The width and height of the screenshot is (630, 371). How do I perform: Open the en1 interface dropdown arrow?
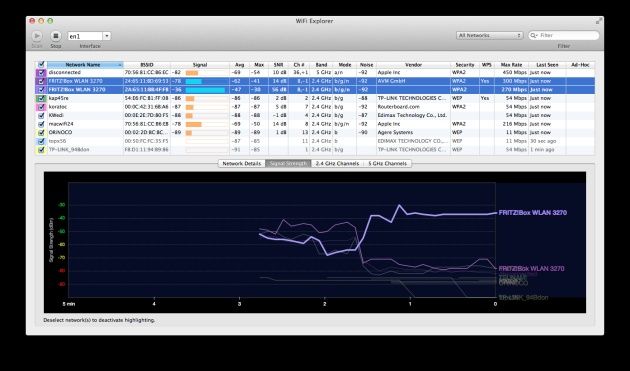pyautogui.click(x=107, y=36)
